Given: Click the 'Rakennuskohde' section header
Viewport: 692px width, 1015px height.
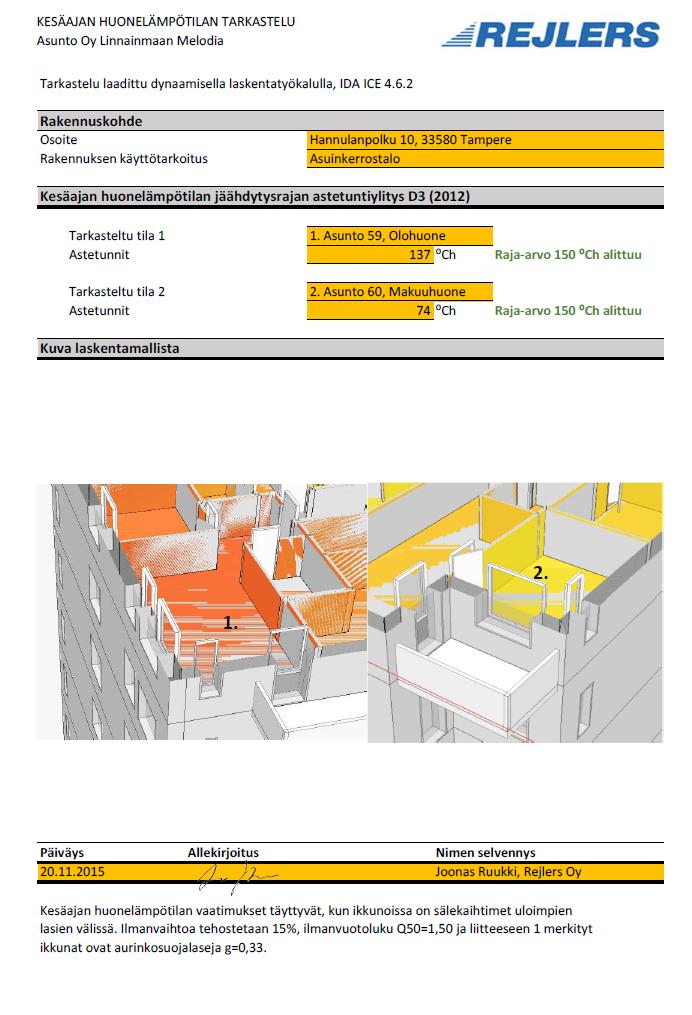Looking at the screenshot, I should point(350,121).
